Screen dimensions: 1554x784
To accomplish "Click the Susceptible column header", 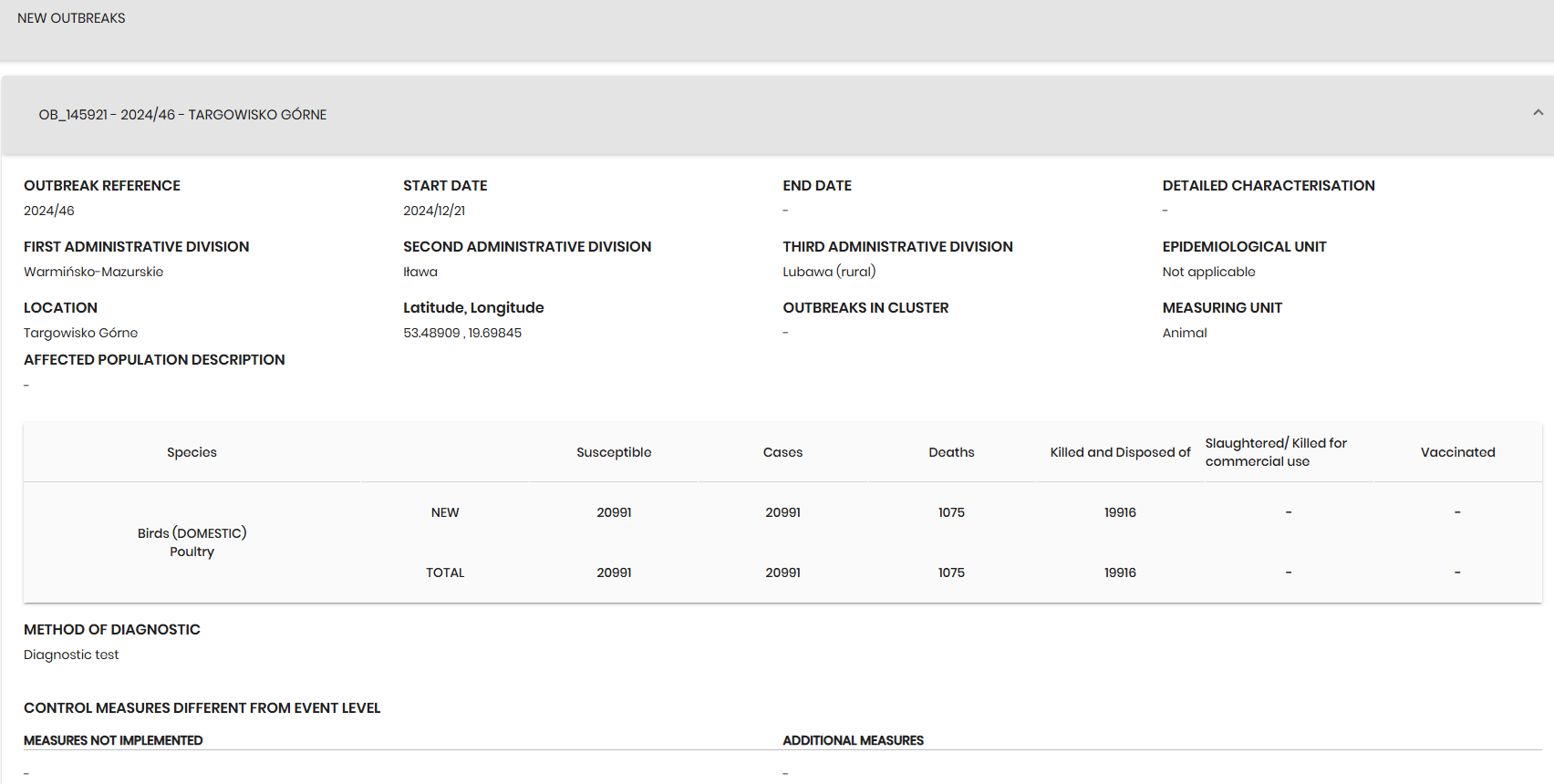I will [614, 452].
